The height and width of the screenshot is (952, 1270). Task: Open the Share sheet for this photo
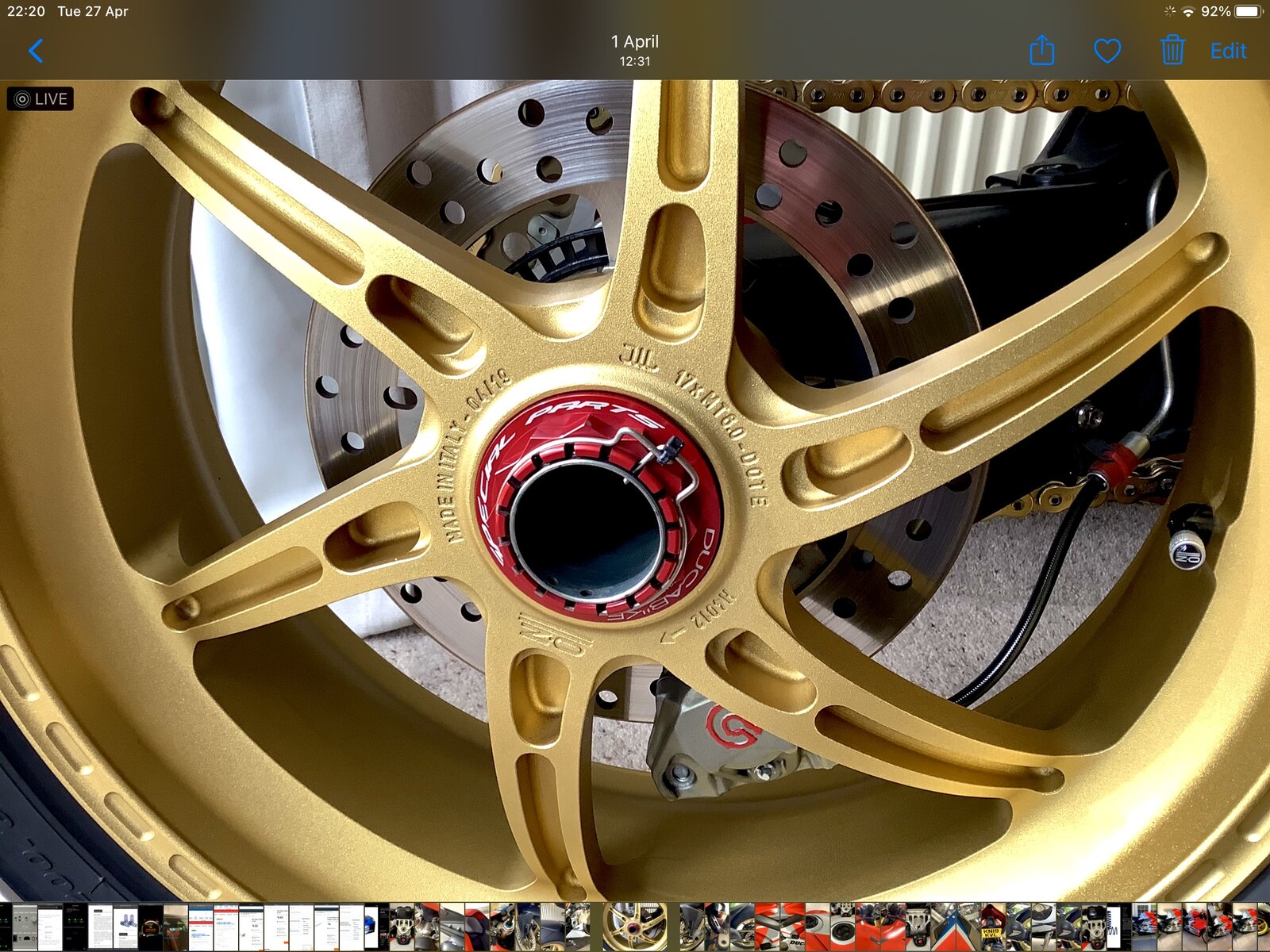point(1041,51)
